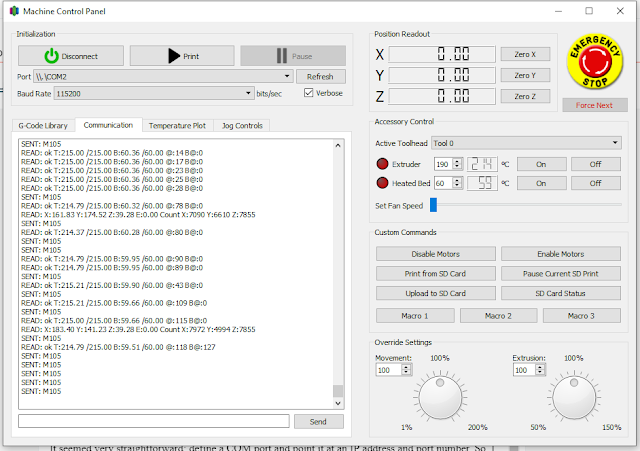Image resolution: width=640 pixels, height=451 pixels.
Task: Click the grayed Pause button
Action: point(293,56)
